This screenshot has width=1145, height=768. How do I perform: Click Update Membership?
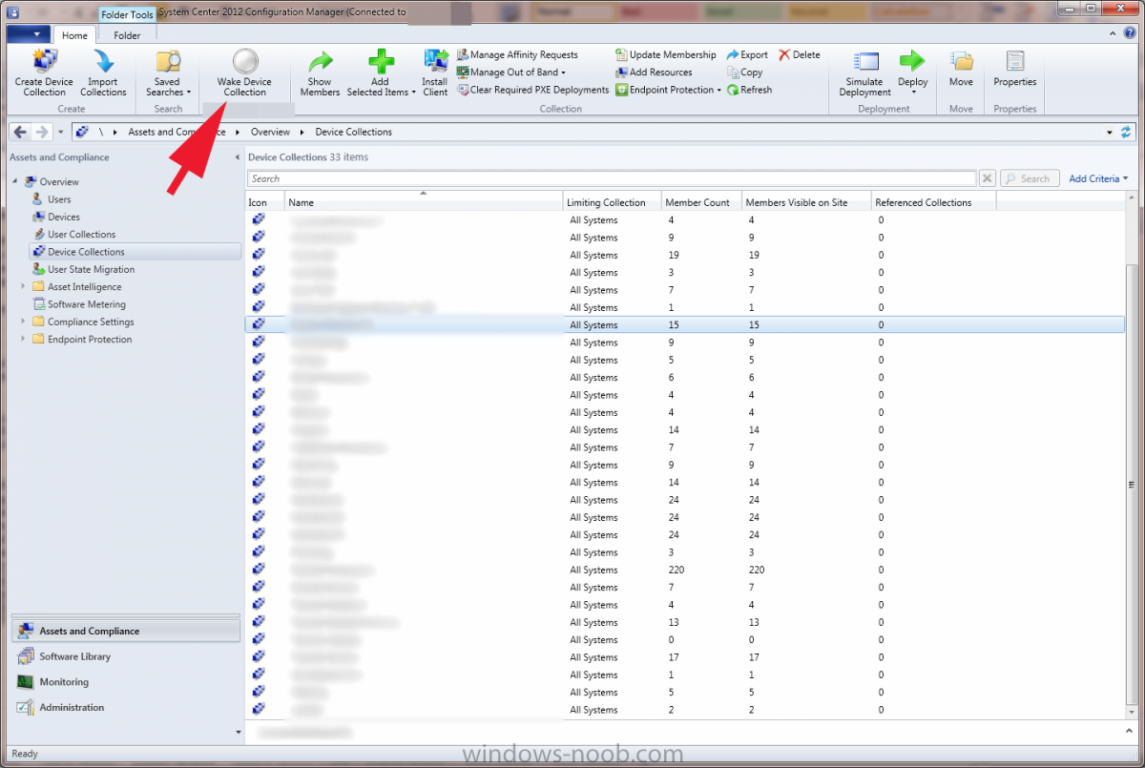[x=665, y=55]
